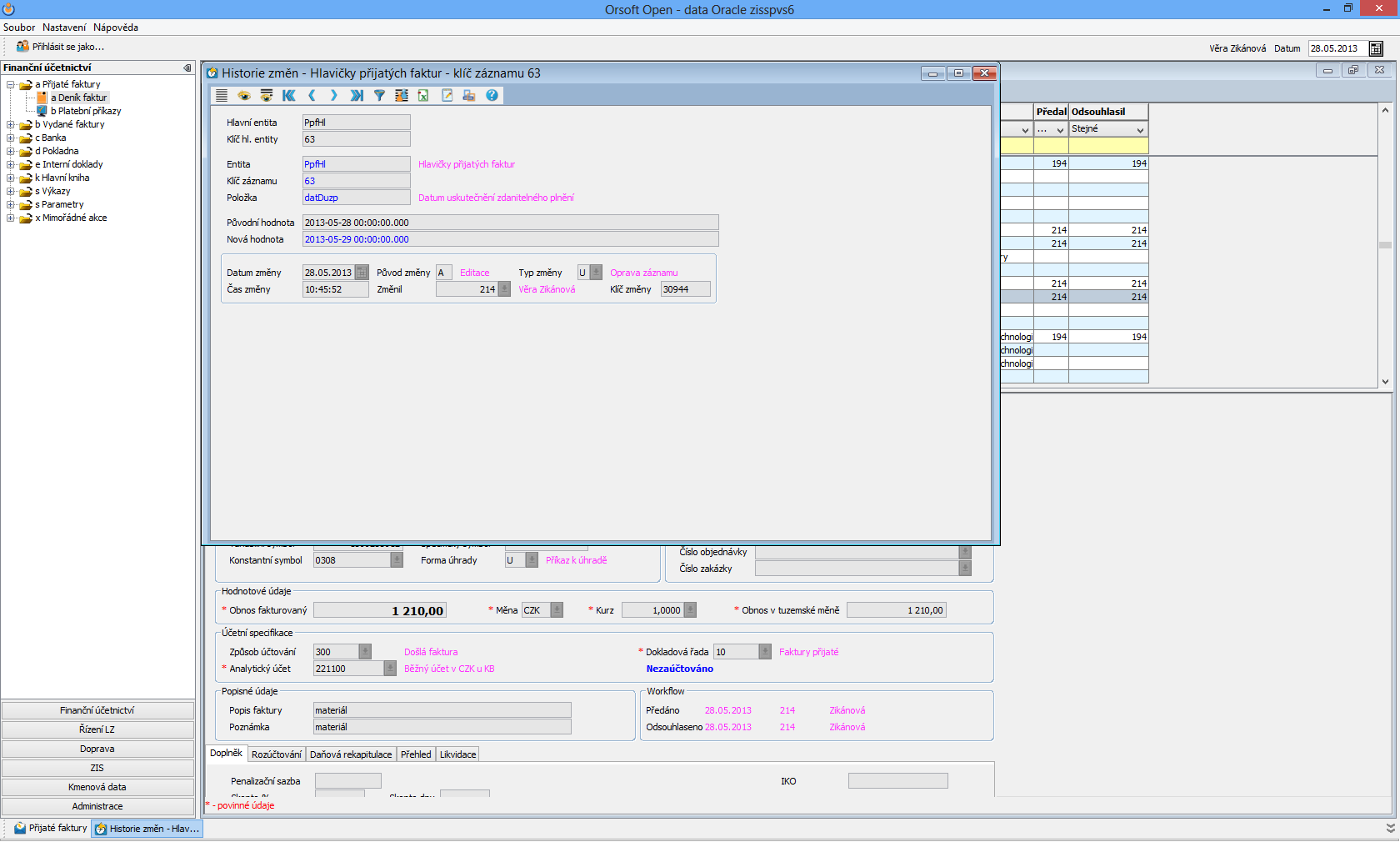Open the Administrace module button
Screen dimensions: 1400x842
click(97, 806)
